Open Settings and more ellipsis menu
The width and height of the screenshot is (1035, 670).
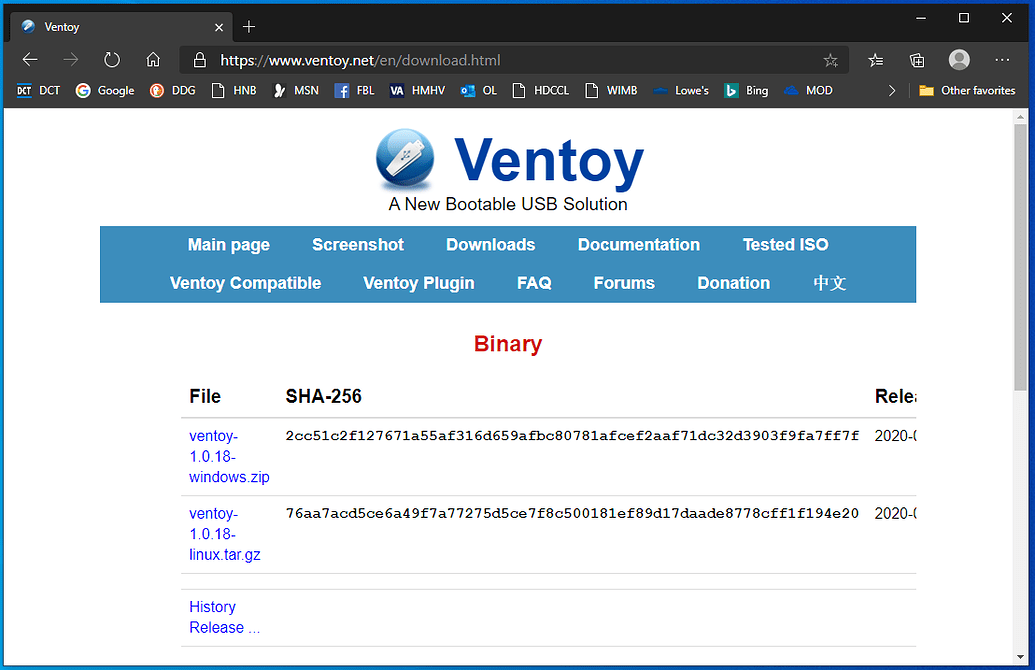tap(1002, 60)
